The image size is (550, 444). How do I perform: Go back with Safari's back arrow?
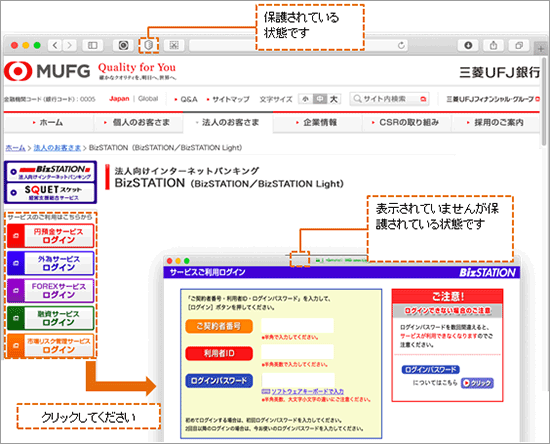[x=55, y=45]
